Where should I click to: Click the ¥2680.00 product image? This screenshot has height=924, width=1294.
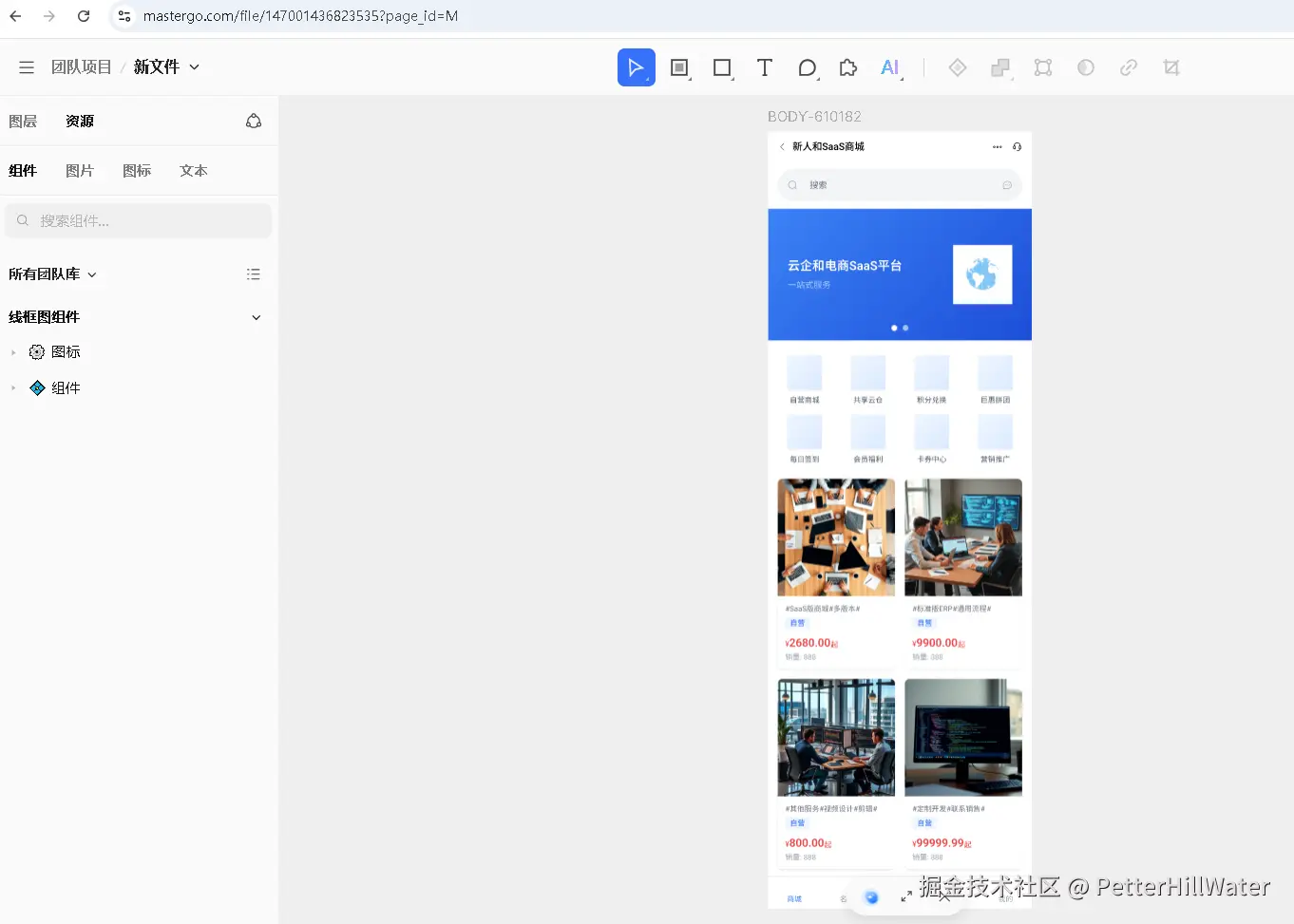pyautogui.click(x=836, y=537)
